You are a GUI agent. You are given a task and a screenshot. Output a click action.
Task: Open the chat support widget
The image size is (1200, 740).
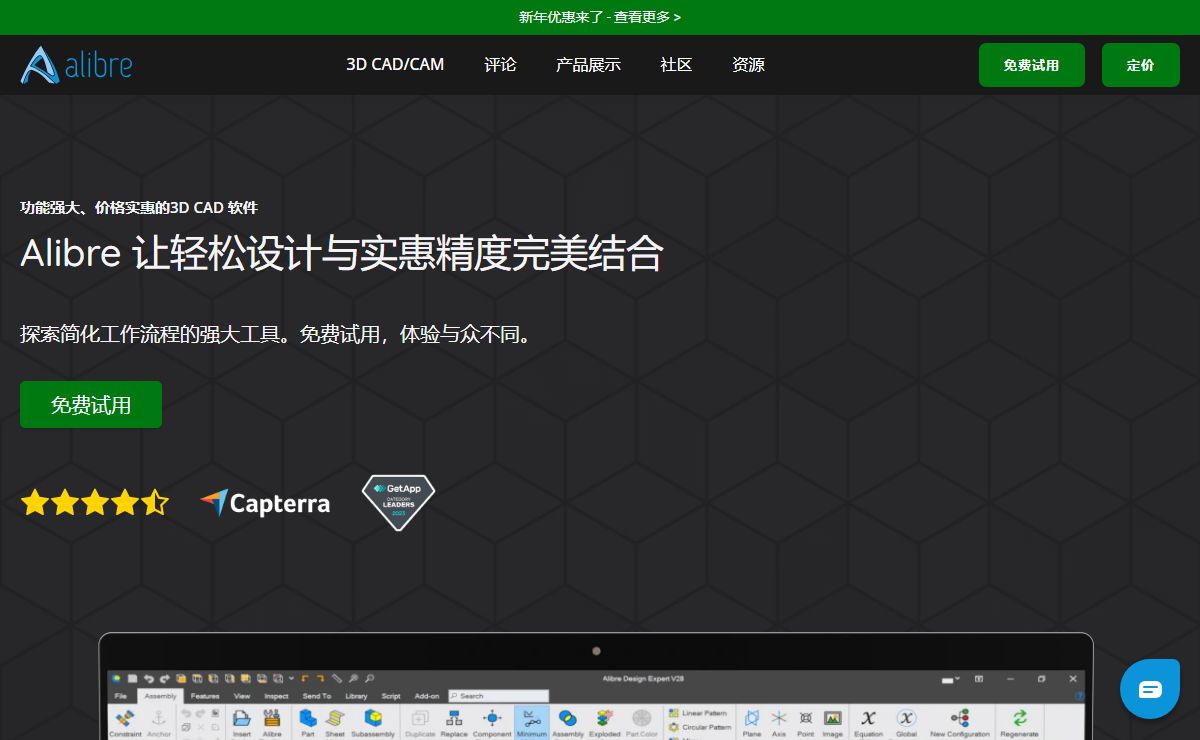[x=1150, y=689]
